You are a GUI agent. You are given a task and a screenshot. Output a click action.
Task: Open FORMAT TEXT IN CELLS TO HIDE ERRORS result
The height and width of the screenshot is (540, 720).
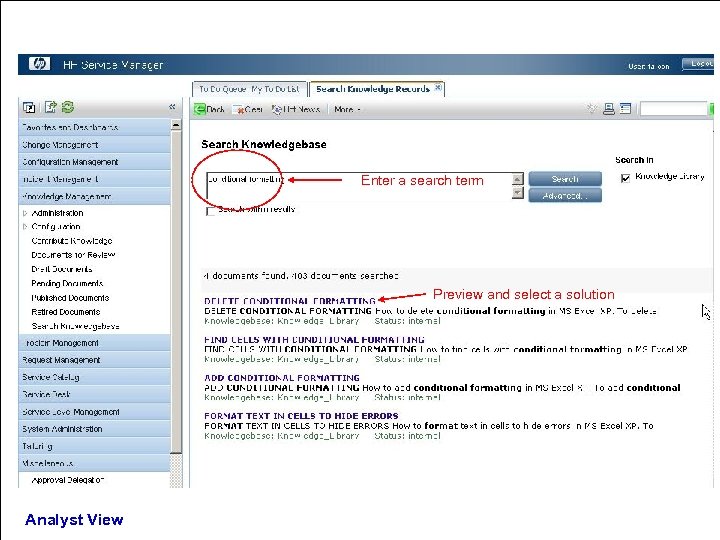pyautogui.click(x=301, y=416)
